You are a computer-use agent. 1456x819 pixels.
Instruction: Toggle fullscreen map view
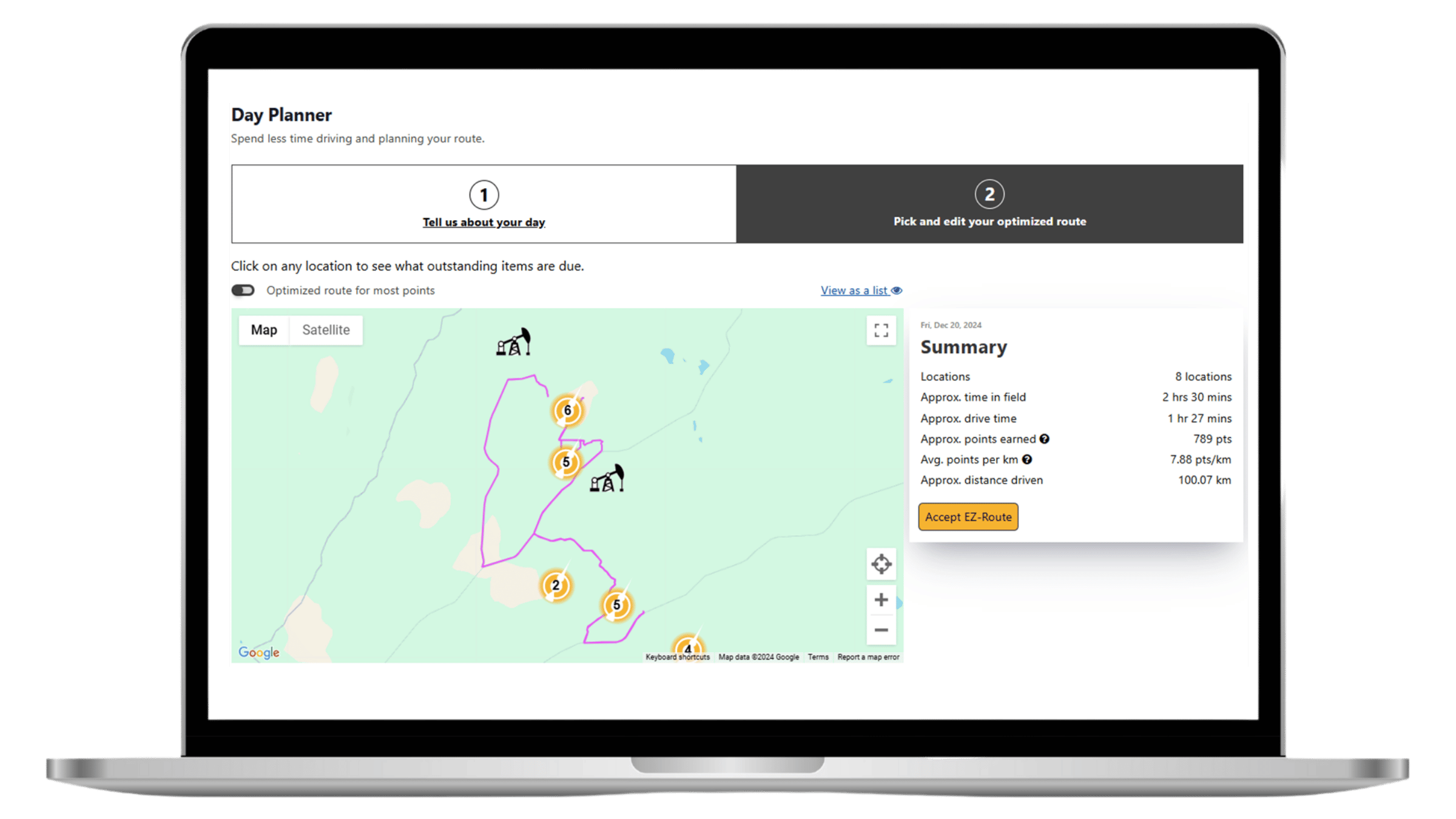tap(881, 330)
